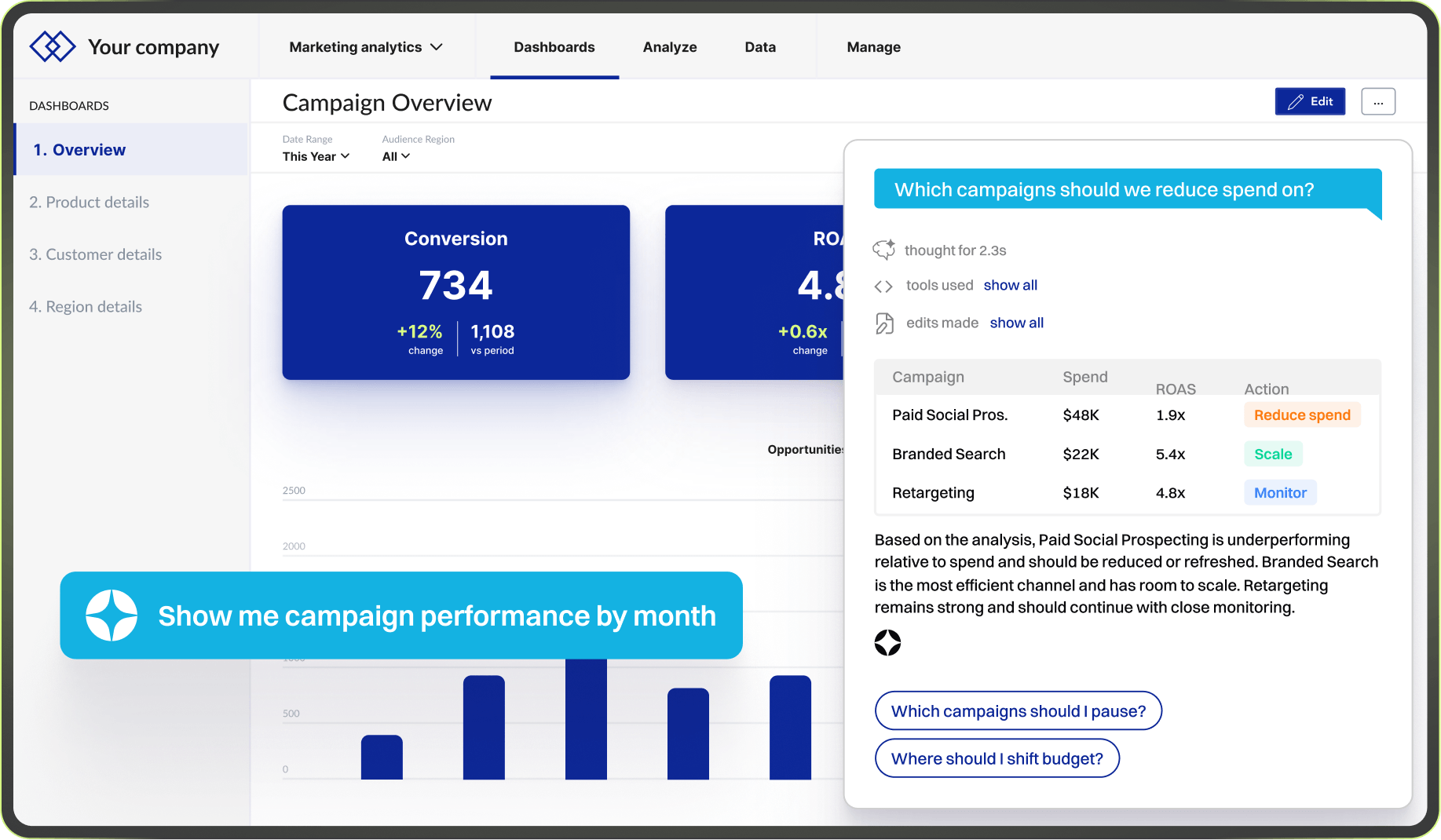Go to the Manage tab

coord(873,47)
